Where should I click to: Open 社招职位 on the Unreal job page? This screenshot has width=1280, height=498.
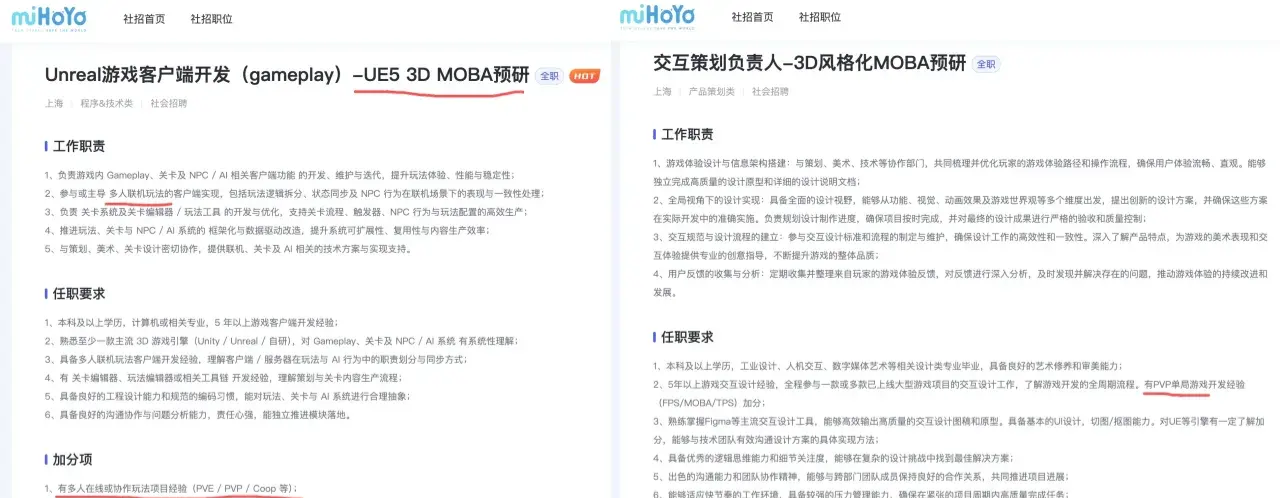click(x=212, y=19)
